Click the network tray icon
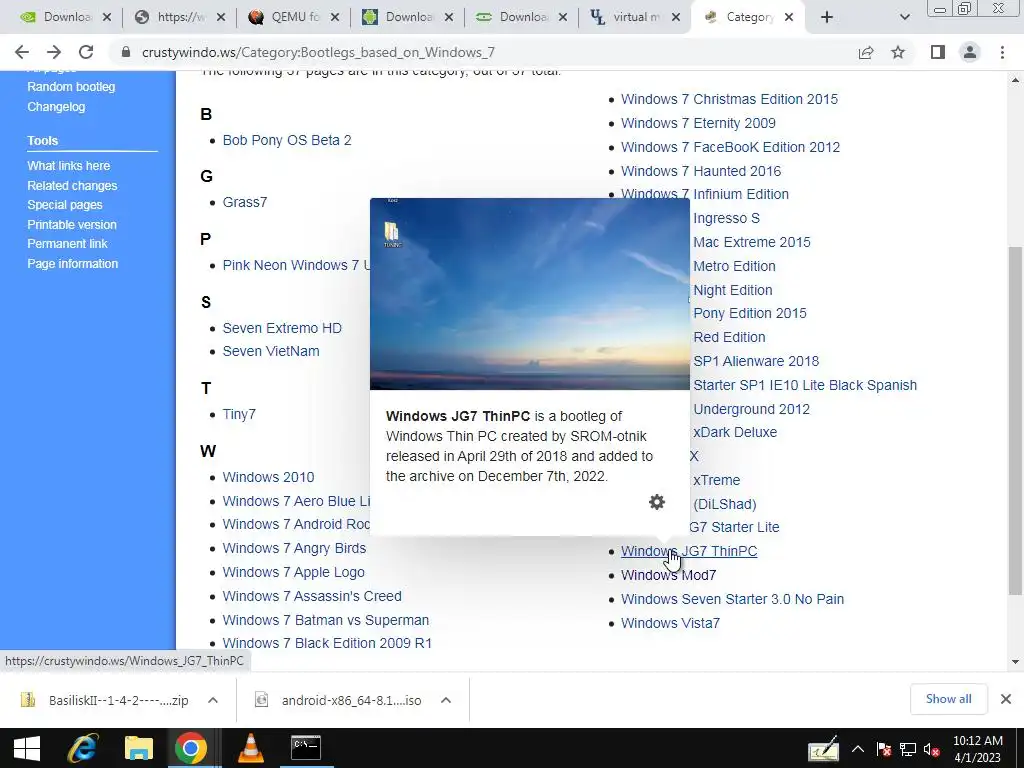The image size is (1024, 768). click(x=908, y=750)
